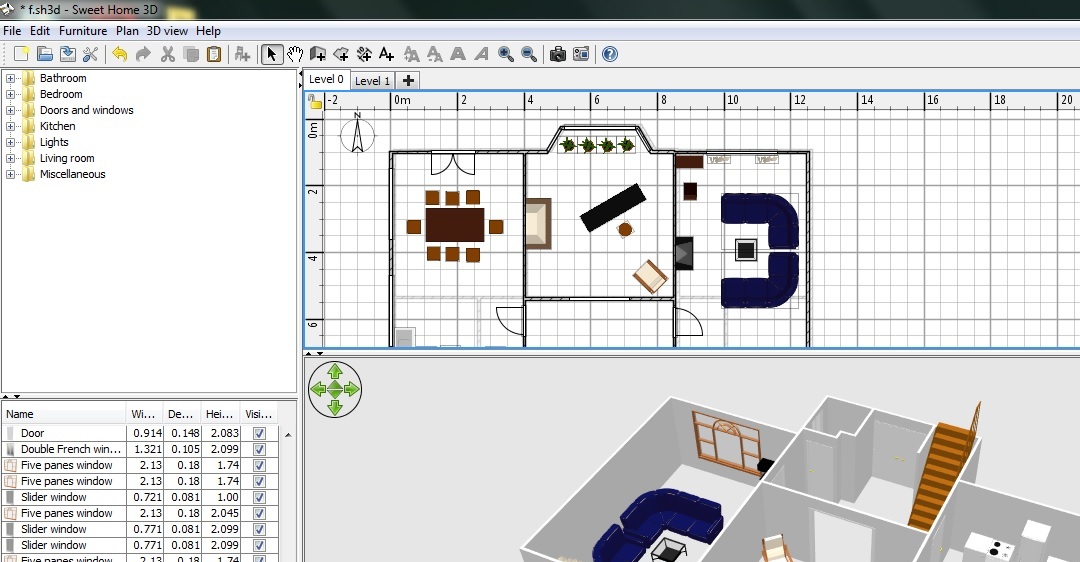Click the 3D view up navigation arrow

335,373
